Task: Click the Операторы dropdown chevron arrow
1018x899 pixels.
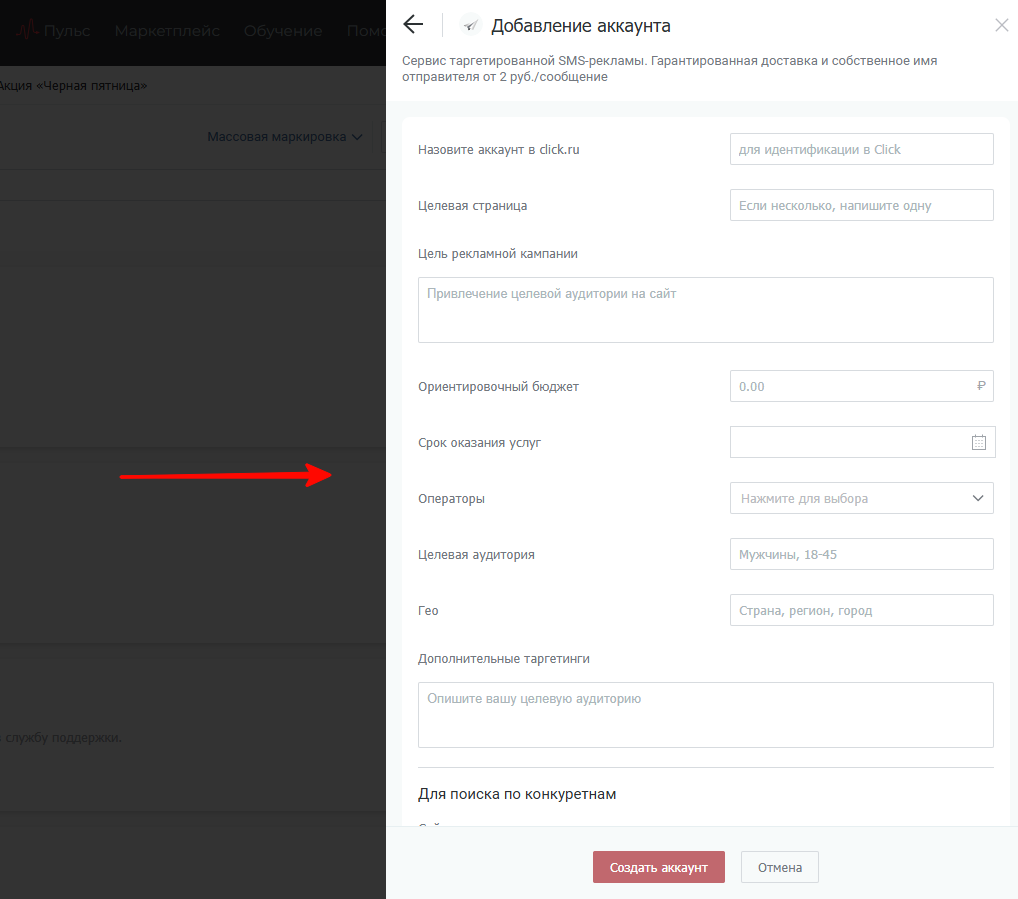Action: click(978, 498)
